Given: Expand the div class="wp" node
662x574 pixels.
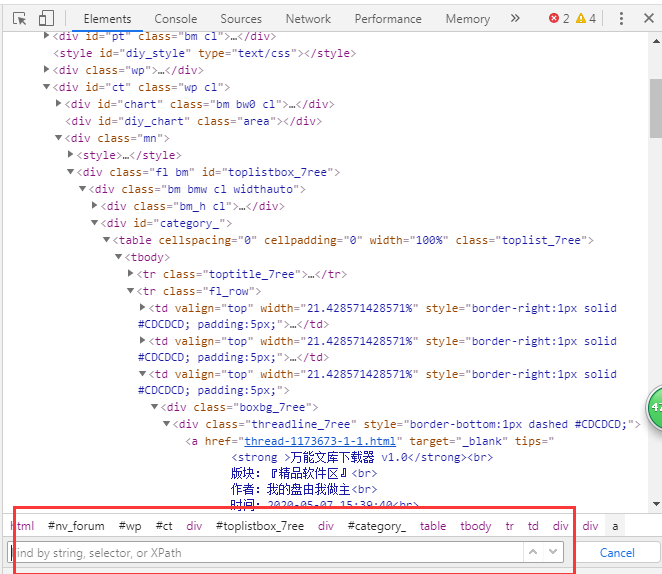Looking at the screenshot, I should [46, 69].
